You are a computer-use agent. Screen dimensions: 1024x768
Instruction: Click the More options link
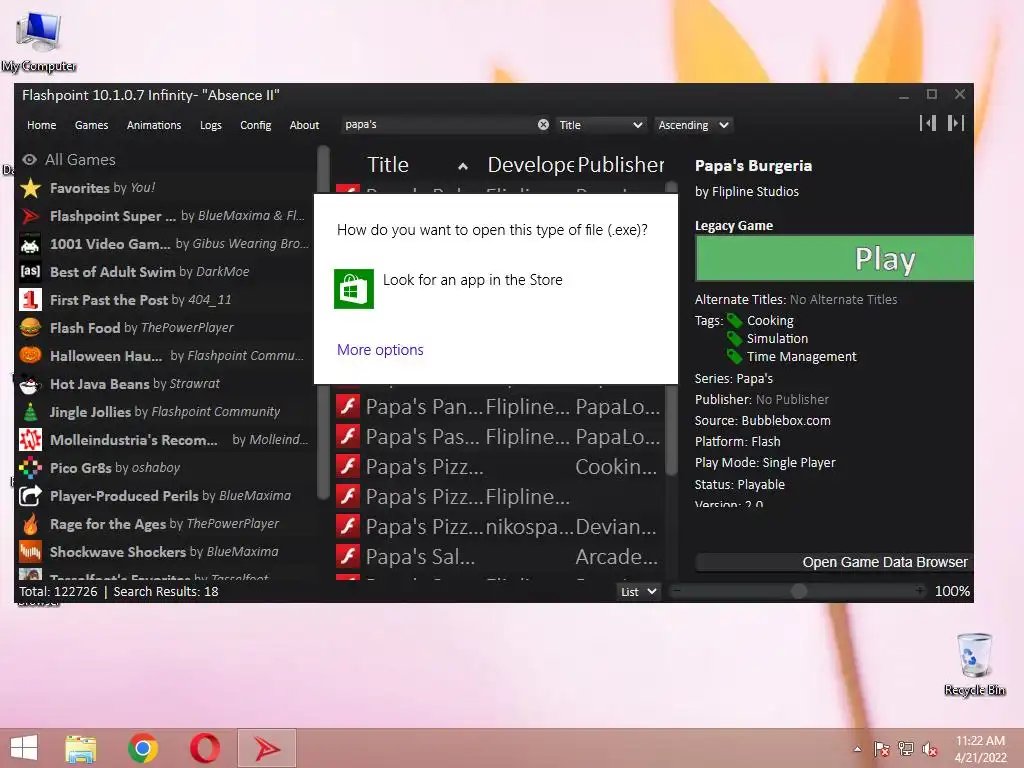(x=380, y=350)
